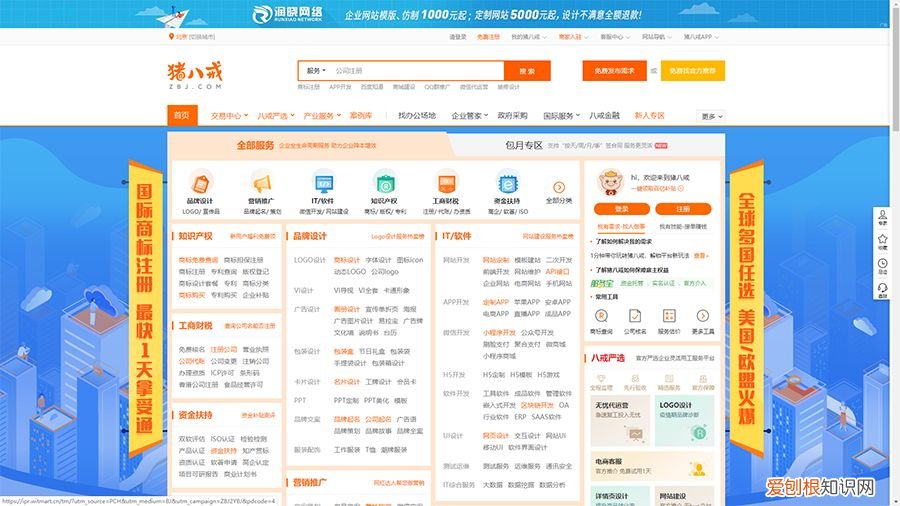Click the orange 搜索 button
The height and width of the screenshot is (506, 900).
pyautogui.click(x=527, y=71)
